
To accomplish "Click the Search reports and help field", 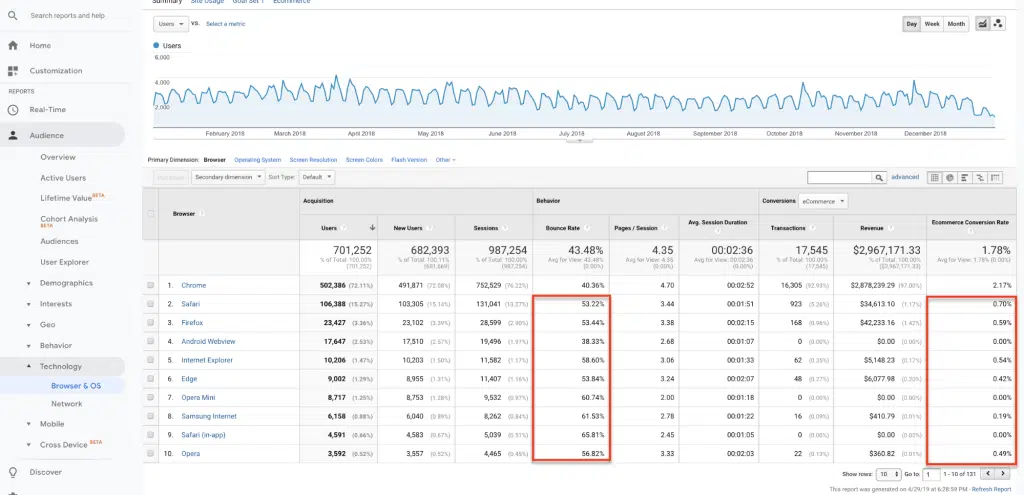I will pos(68,16).
